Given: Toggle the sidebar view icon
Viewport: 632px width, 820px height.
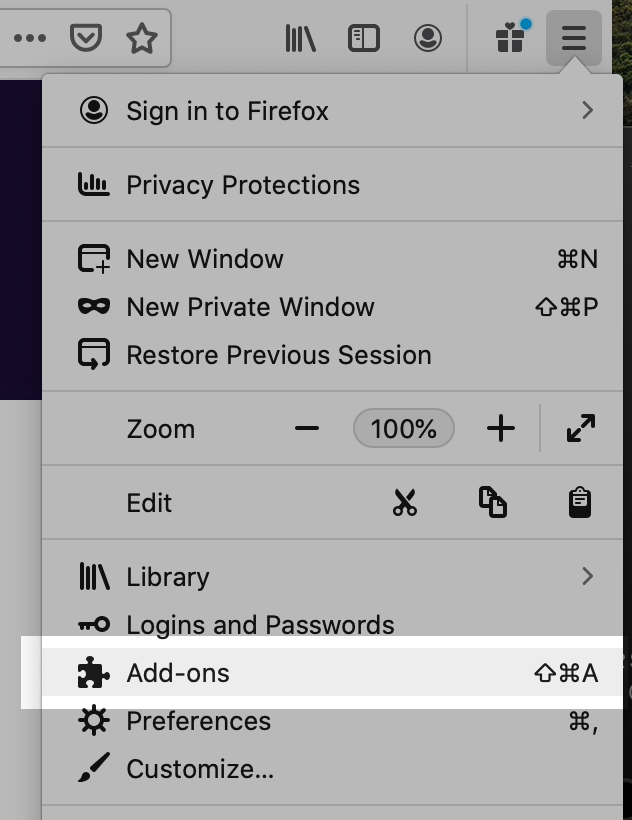Looking at the screenshot, I should coord(364,39).
